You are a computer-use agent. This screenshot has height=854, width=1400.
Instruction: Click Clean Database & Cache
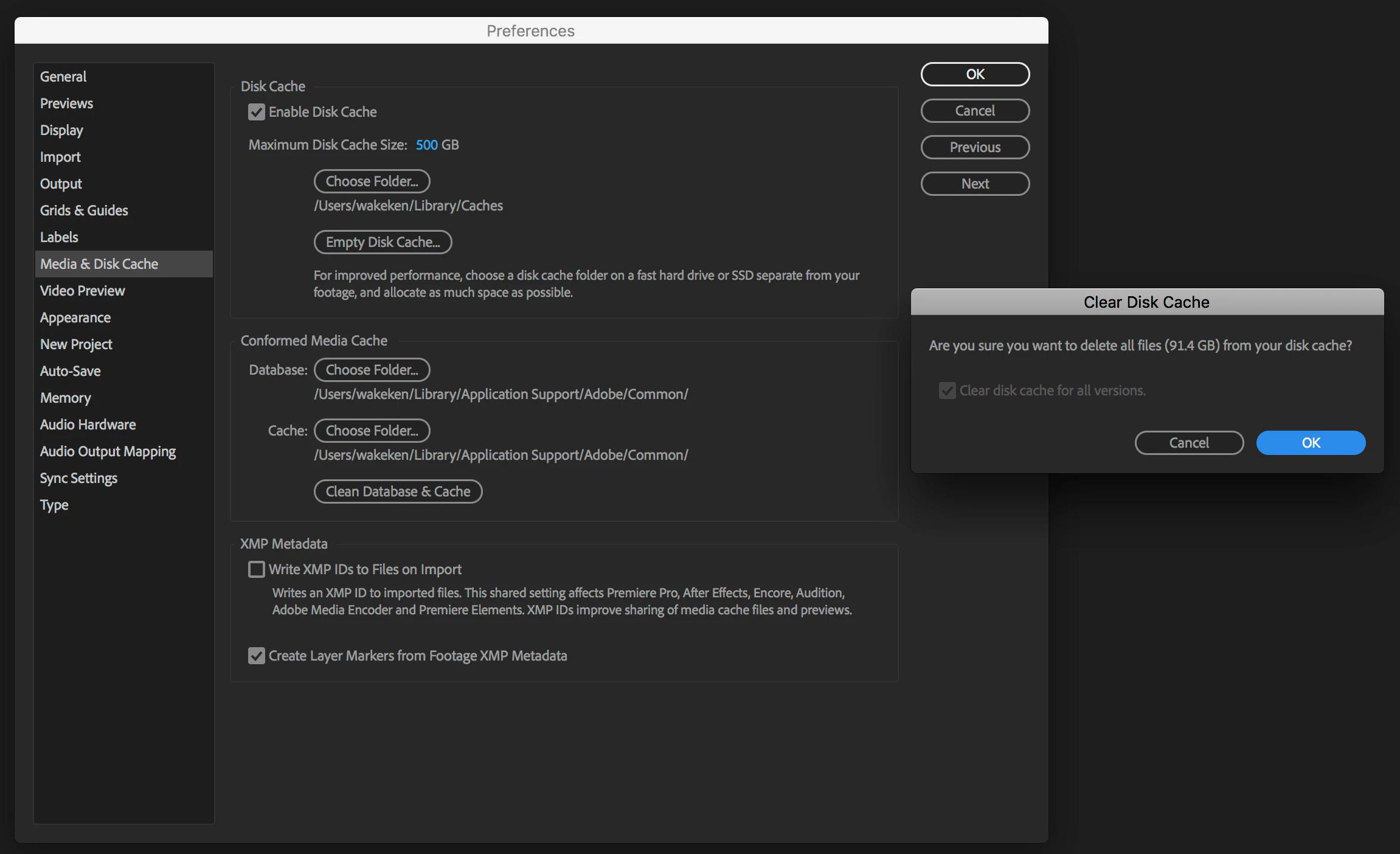point(398,491)
